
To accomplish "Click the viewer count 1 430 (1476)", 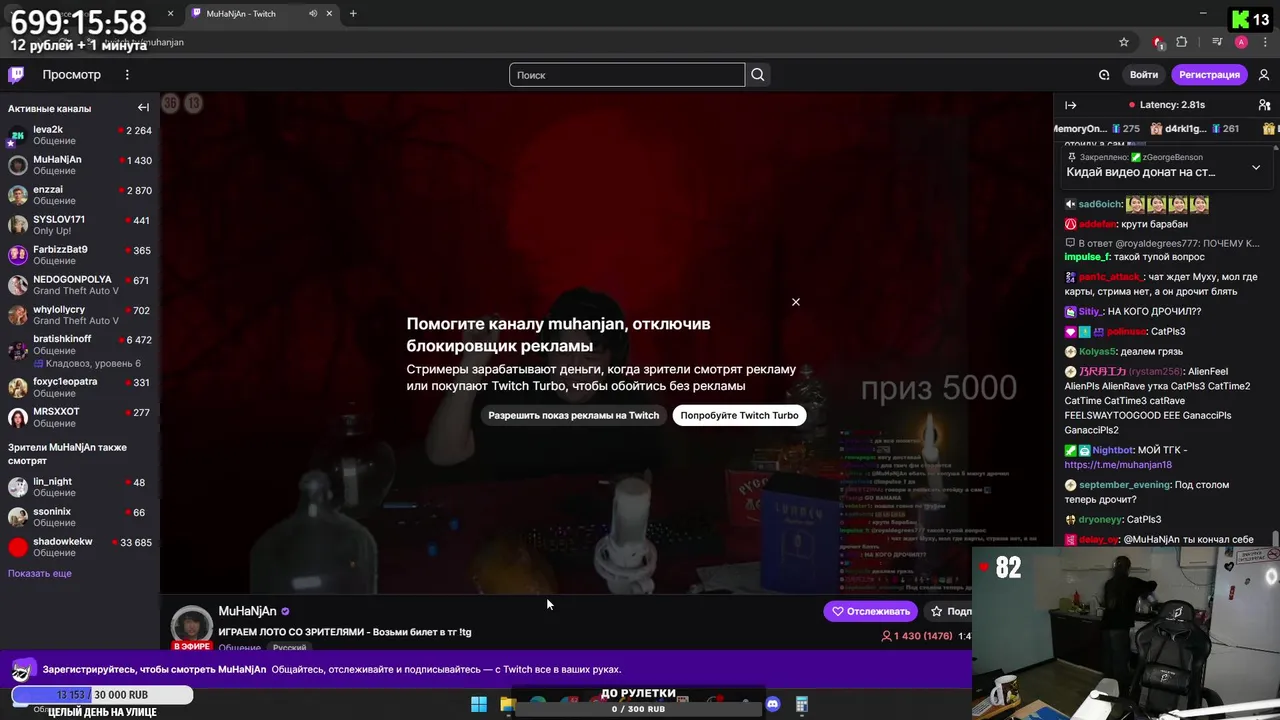I will 916,636.
